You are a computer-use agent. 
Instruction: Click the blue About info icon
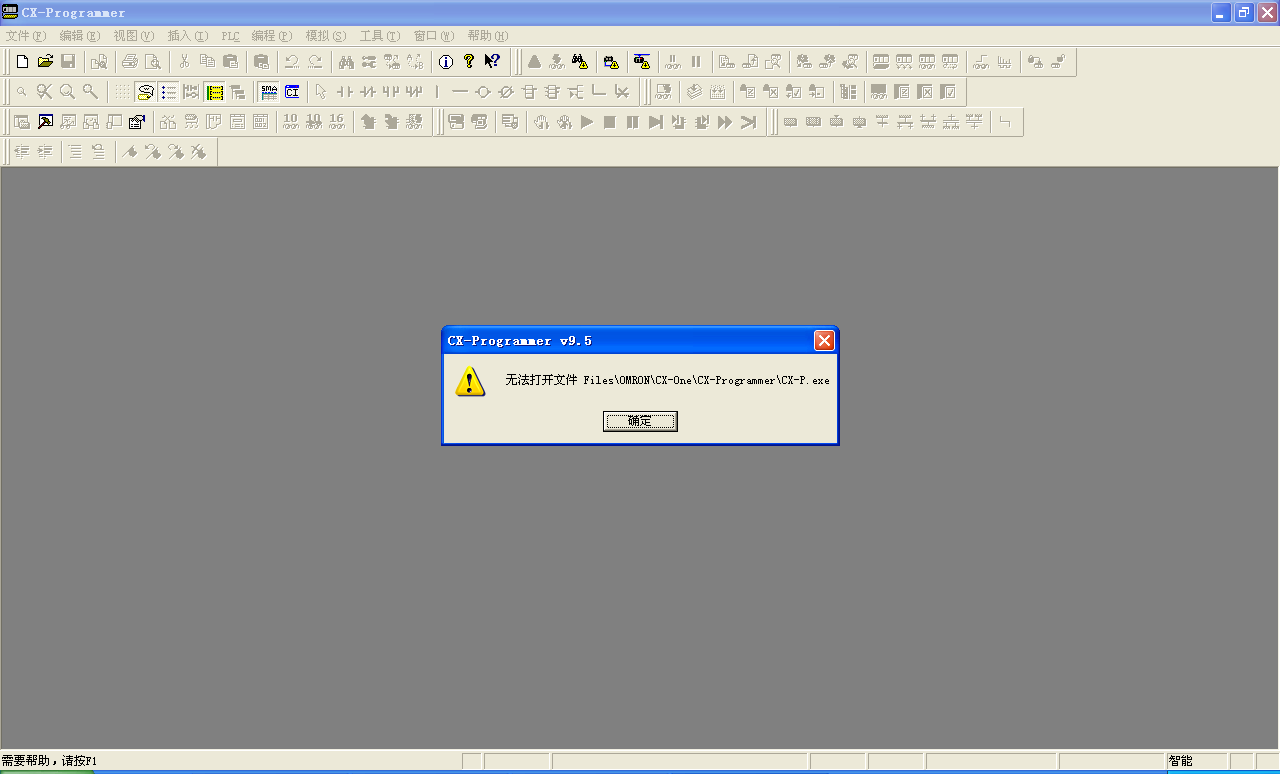click(x=446, y=62)
